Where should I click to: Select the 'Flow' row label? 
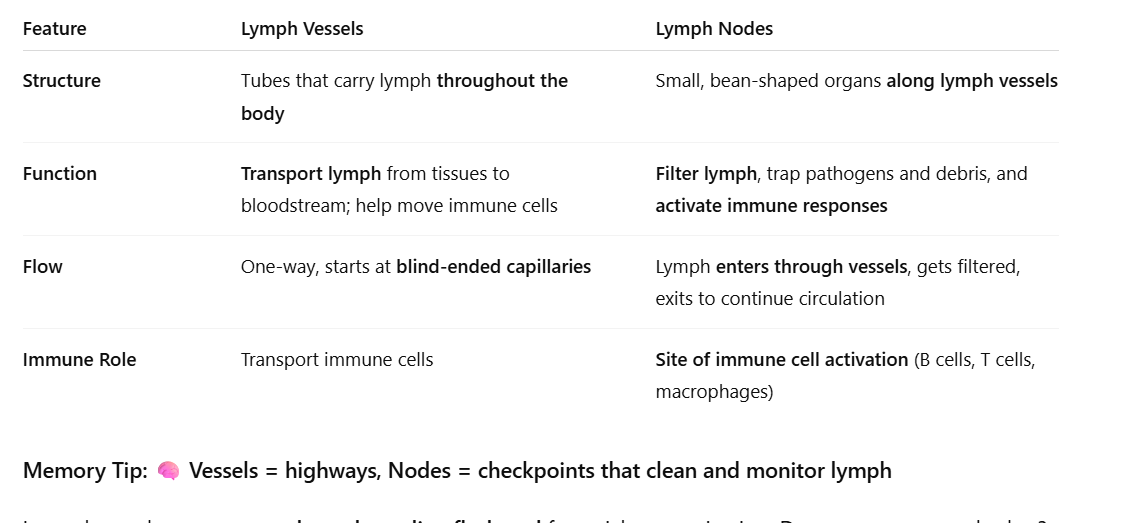42,267
